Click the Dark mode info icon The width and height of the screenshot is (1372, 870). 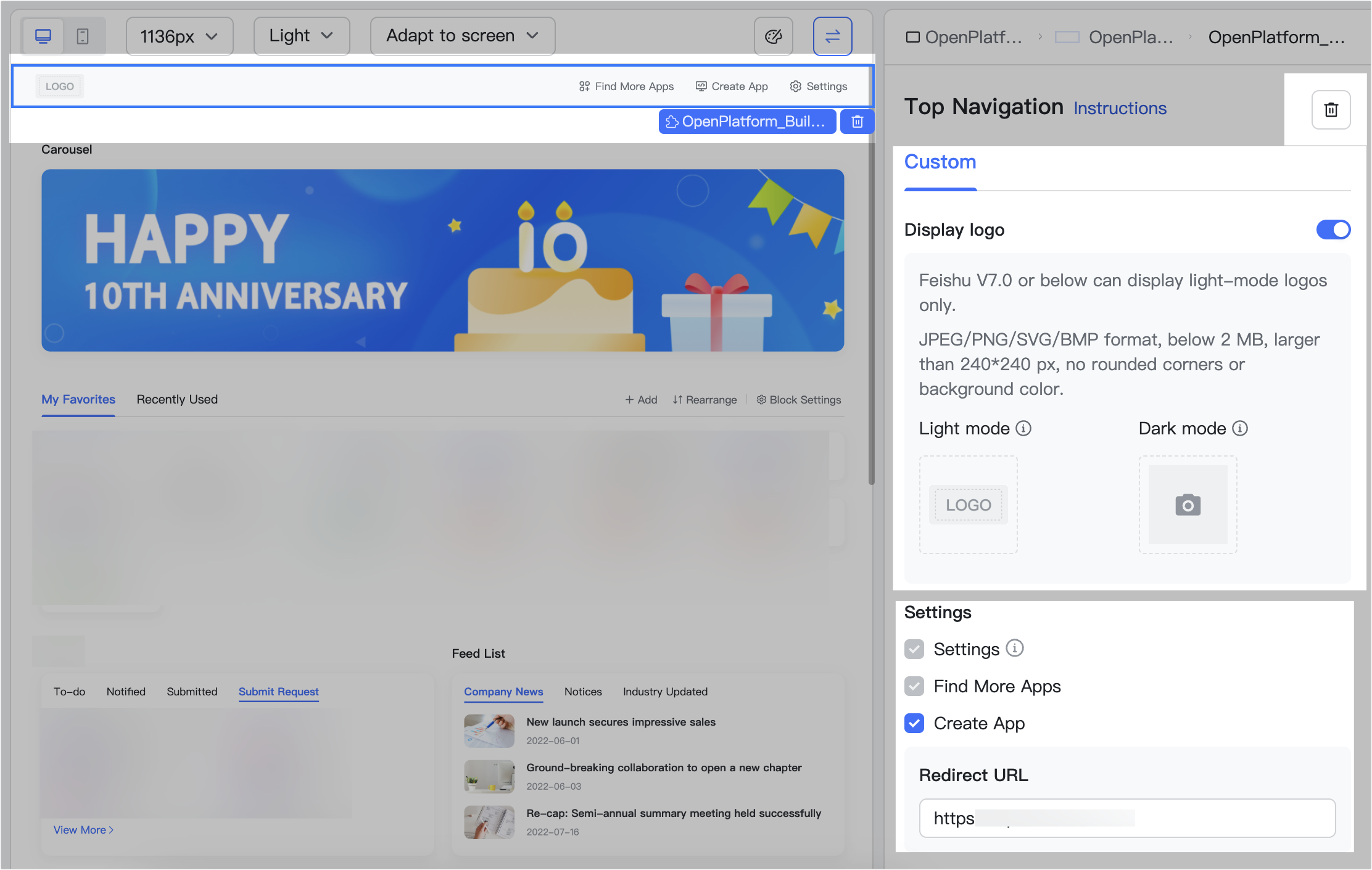tap(1240, 428)
